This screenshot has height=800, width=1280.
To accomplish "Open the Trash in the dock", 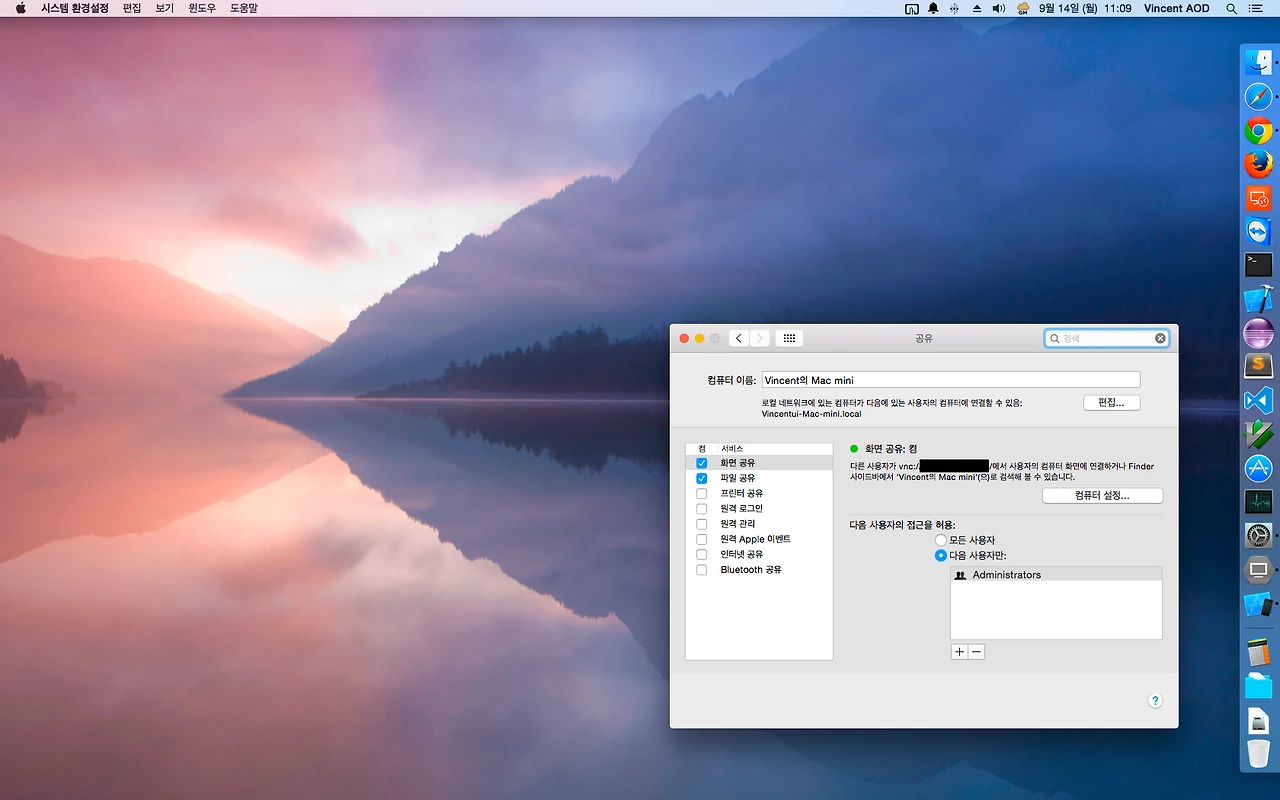I will coord(1257,754).
